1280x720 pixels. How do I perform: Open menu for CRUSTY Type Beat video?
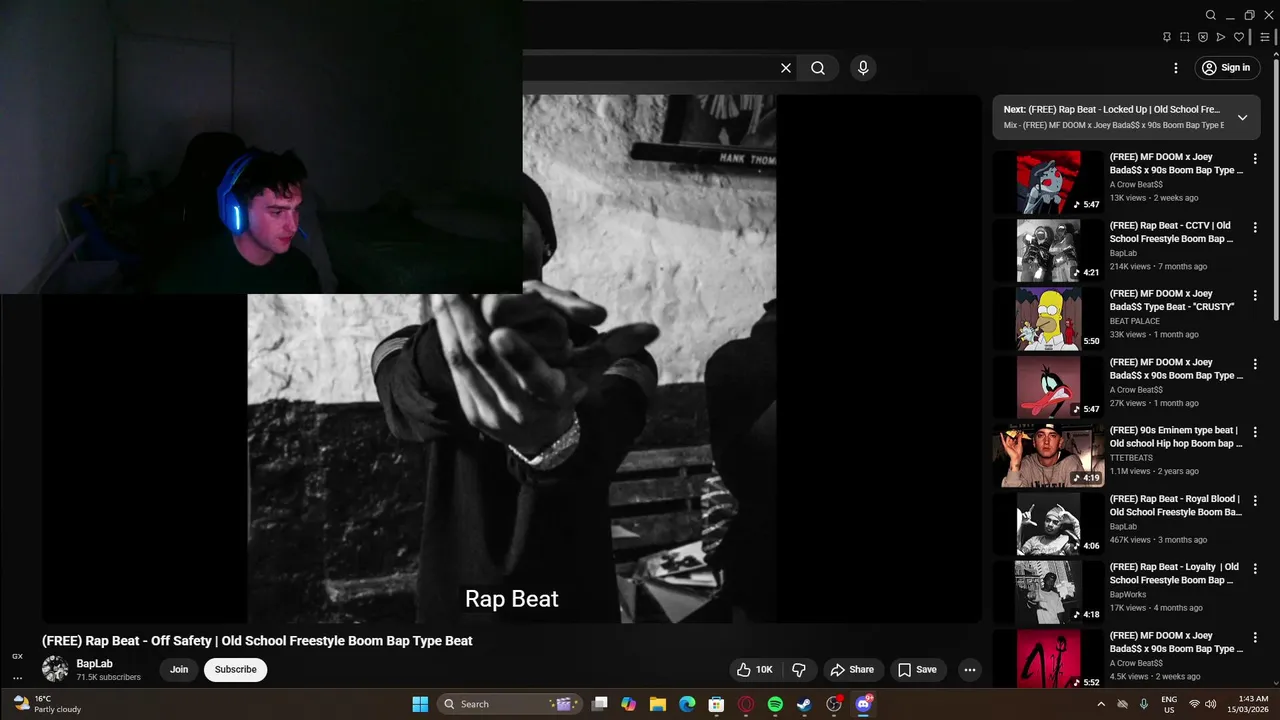point(1255,296)
